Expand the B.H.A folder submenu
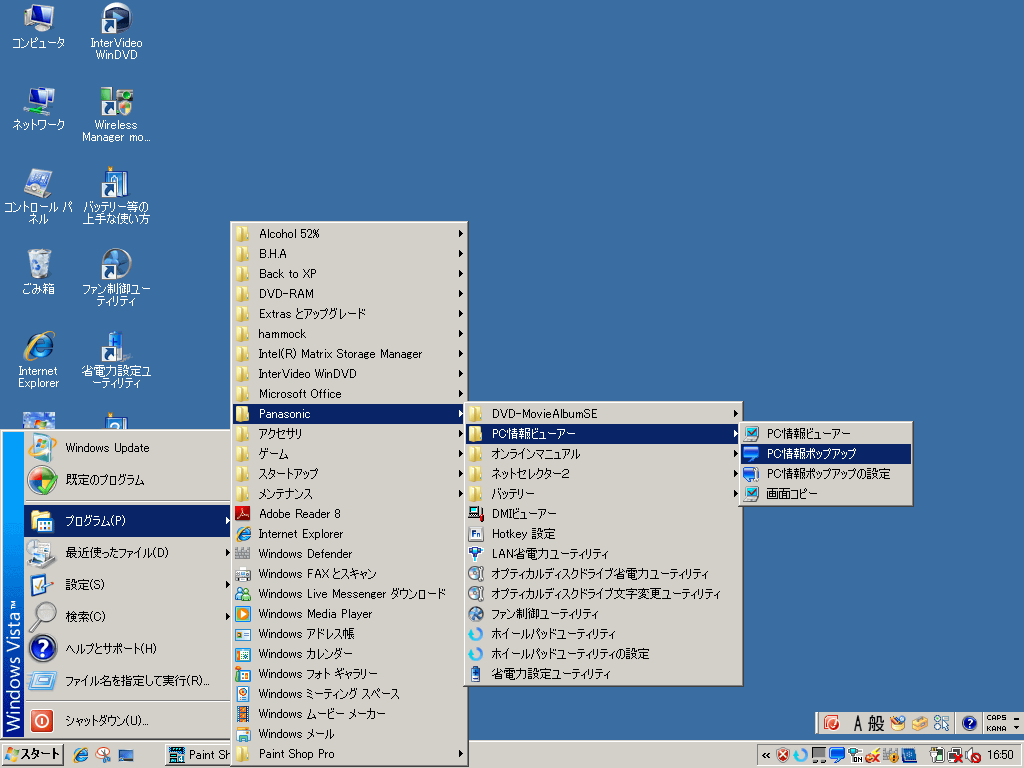 tap(349, 253)
